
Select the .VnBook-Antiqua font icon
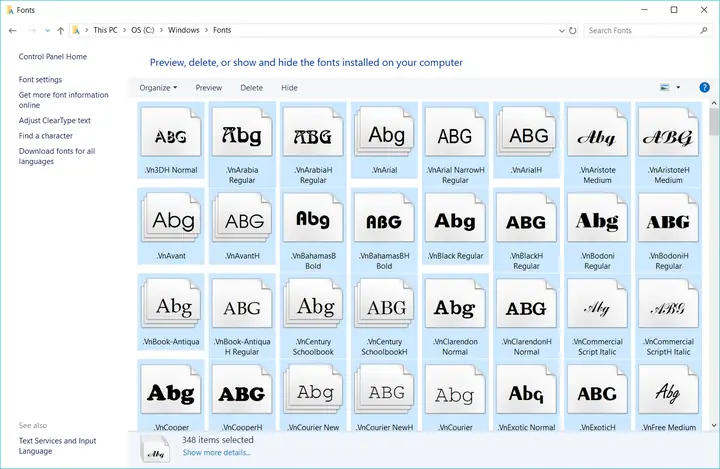point(171,304)
